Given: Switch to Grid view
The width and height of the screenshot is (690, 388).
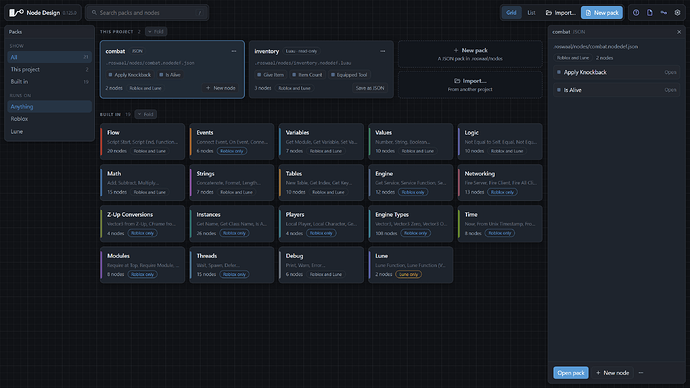Looking at the screenshot, I should pyautogui.click(x=511, y=13).
